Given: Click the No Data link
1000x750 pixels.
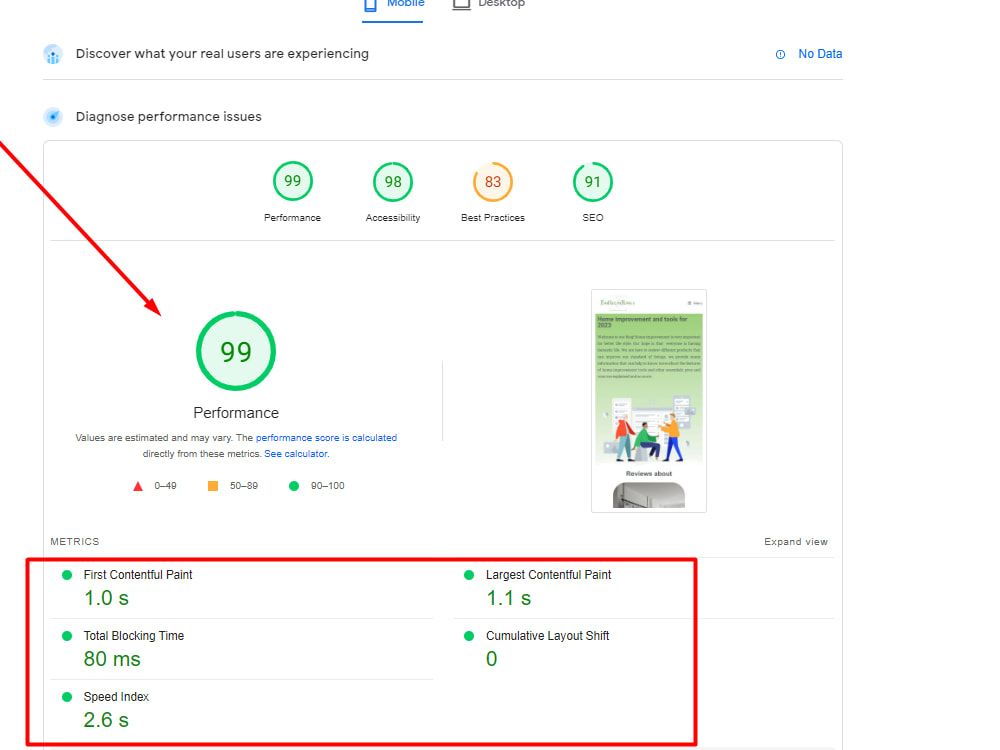Looking at the screenshot, I should [x=820, y=54].
